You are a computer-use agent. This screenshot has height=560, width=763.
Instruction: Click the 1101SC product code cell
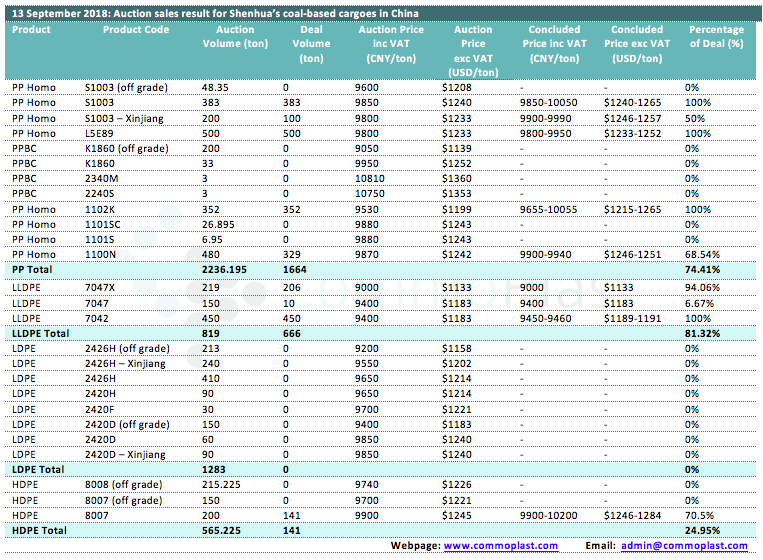pos(102,225)
